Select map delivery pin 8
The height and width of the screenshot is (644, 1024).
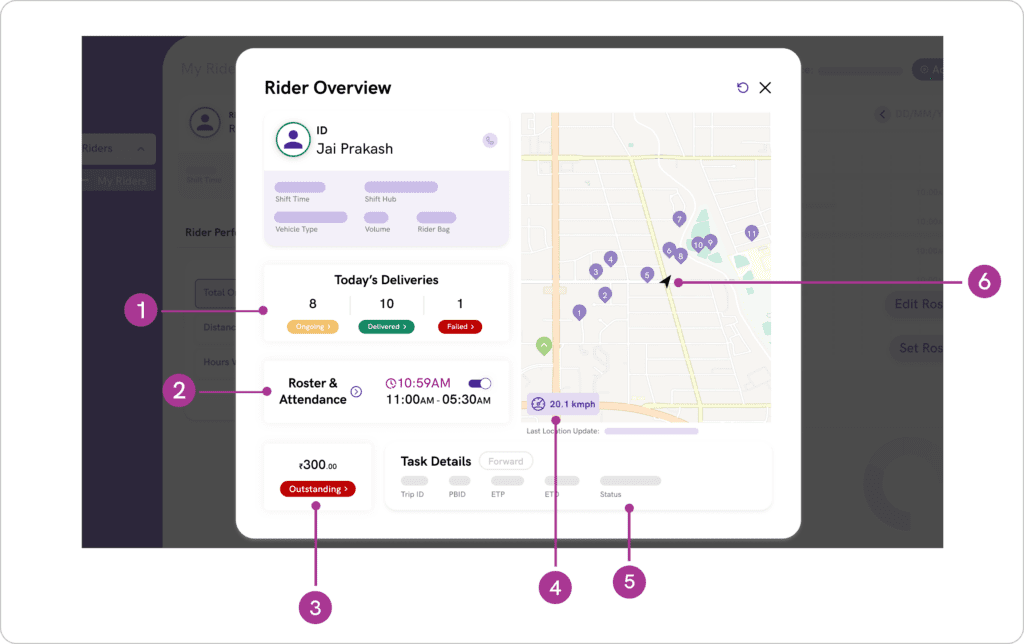tap(680, 256)
